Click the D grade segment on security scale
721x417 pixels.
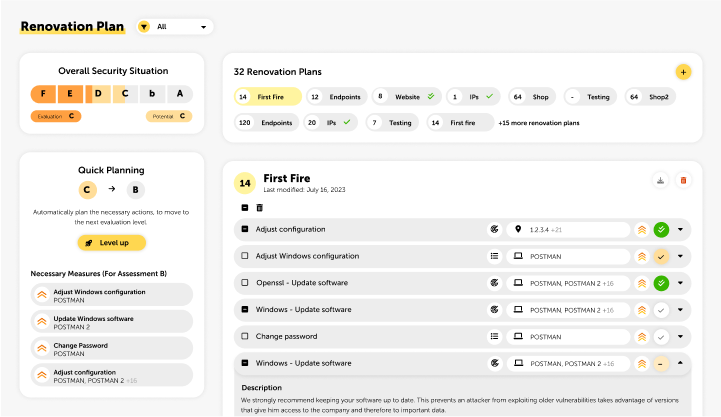[x=98, y=94]
